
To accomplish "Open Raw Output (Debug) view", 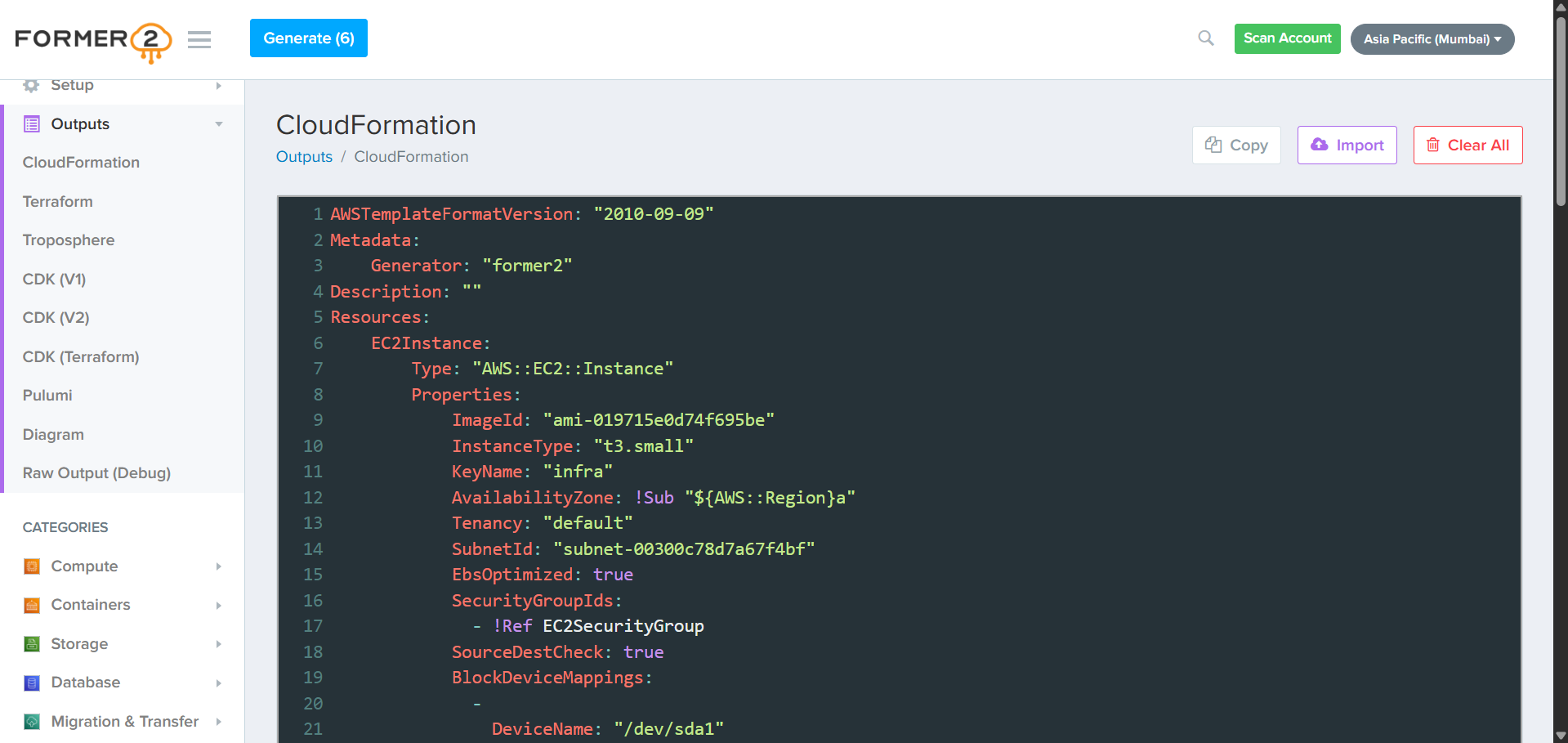I will coord(96,472).
